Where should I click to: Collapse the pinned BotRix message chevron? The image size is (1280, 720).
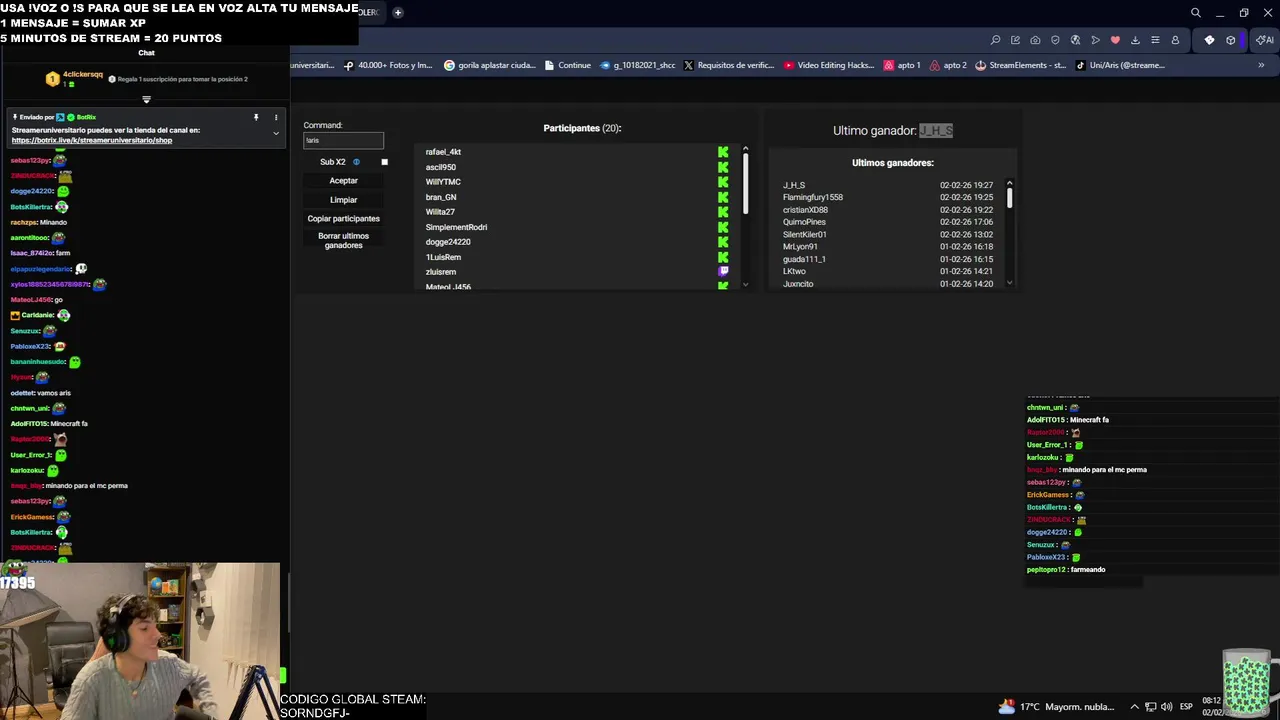pyautogui.click(x=276, y=133)
